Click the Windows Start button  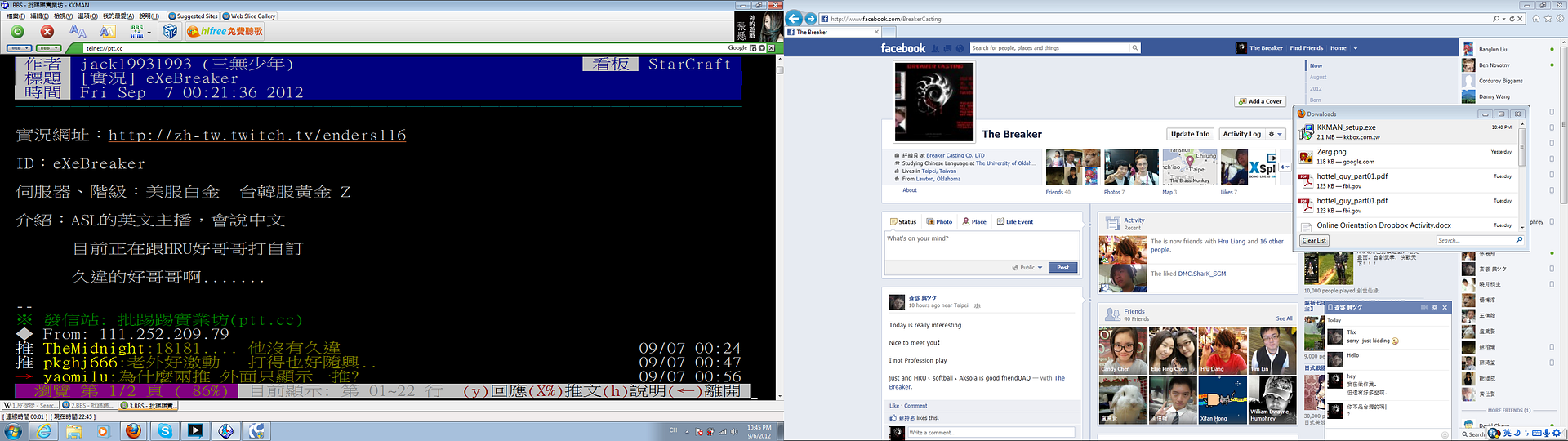coord(13,431)
